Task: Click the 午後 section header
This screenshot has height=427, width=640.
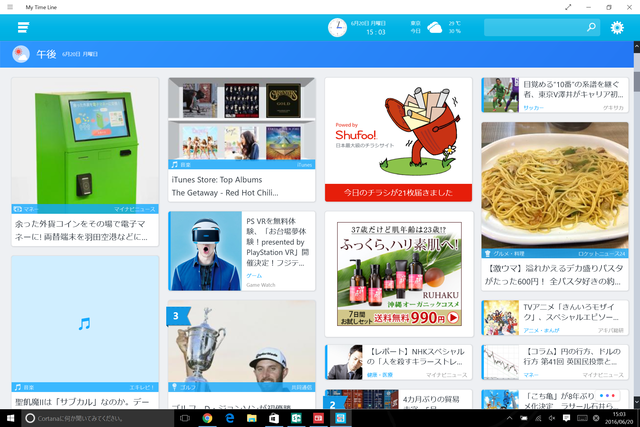Action: [317, 54]
